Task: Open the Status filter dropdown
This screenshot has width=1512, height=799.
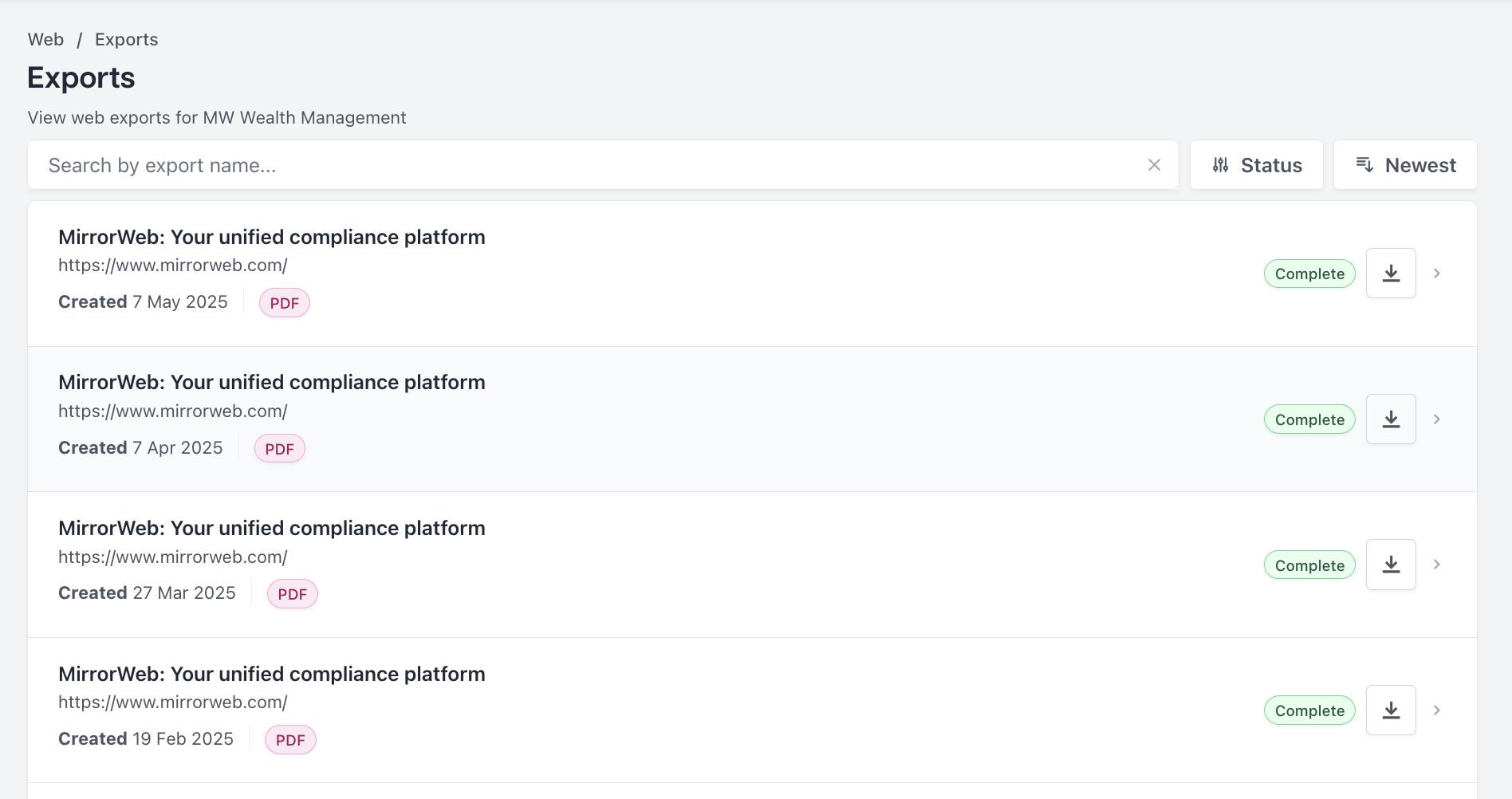Action: click(1257, 165)
